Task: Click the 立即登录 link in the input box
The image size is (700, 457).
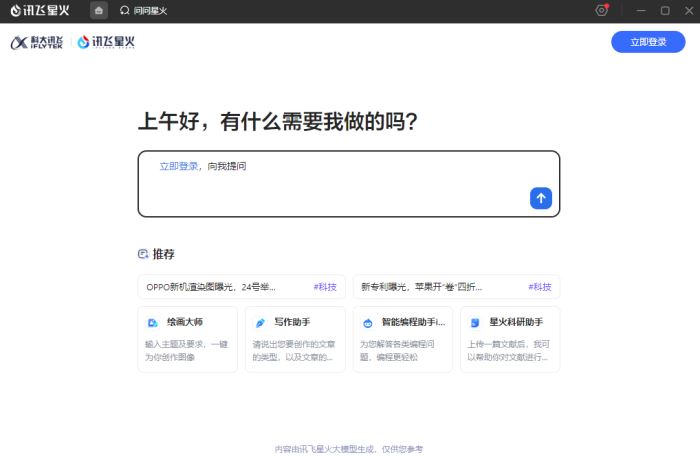Action: 179,166
